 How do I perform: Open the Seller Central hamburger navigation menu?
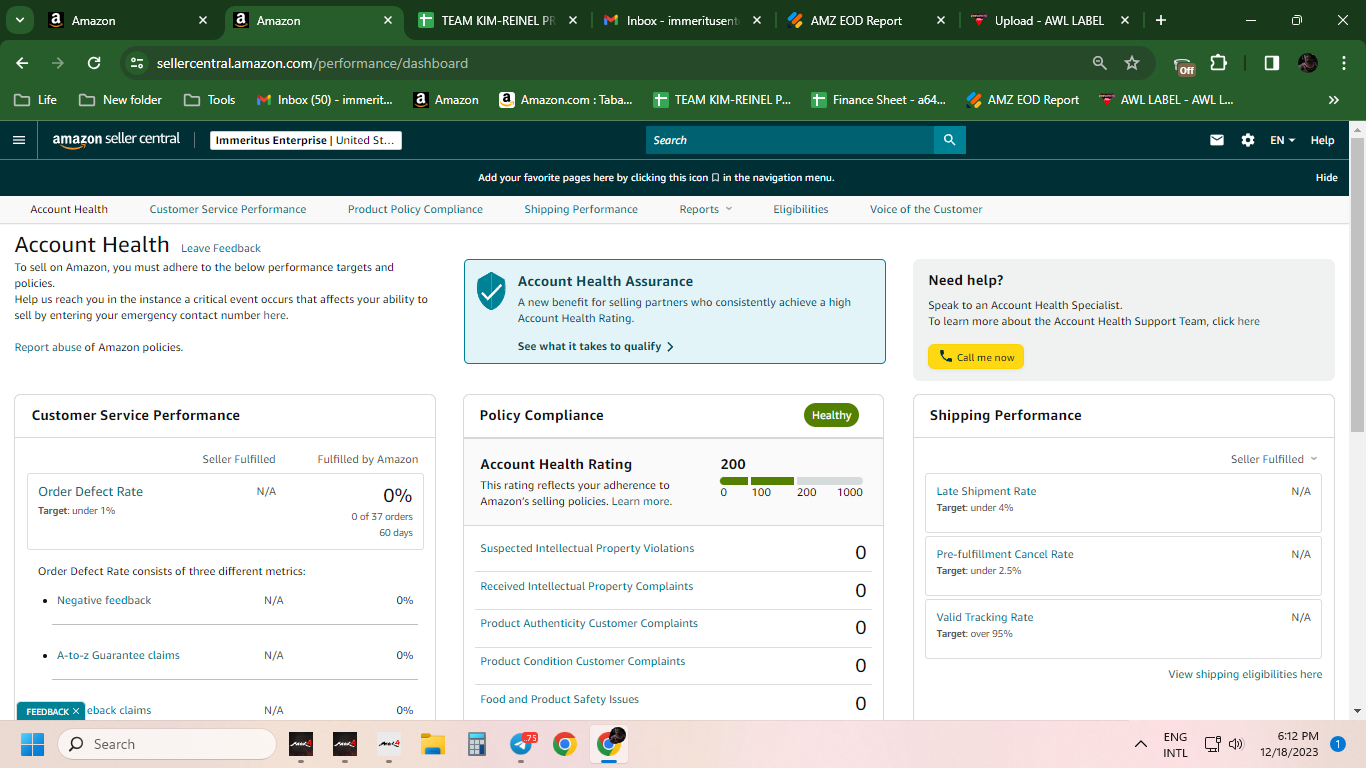[x=18, y=140]
